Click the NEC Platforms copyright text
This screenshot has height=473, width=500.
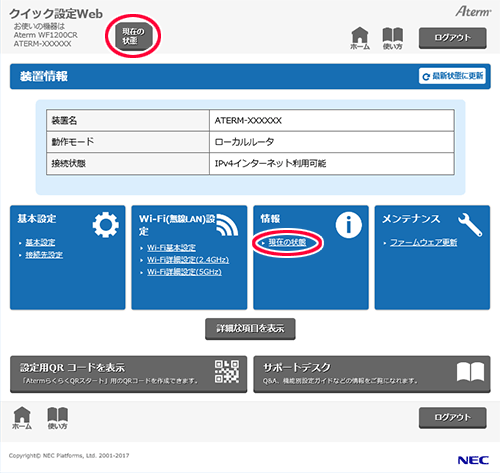coord(69,456)
